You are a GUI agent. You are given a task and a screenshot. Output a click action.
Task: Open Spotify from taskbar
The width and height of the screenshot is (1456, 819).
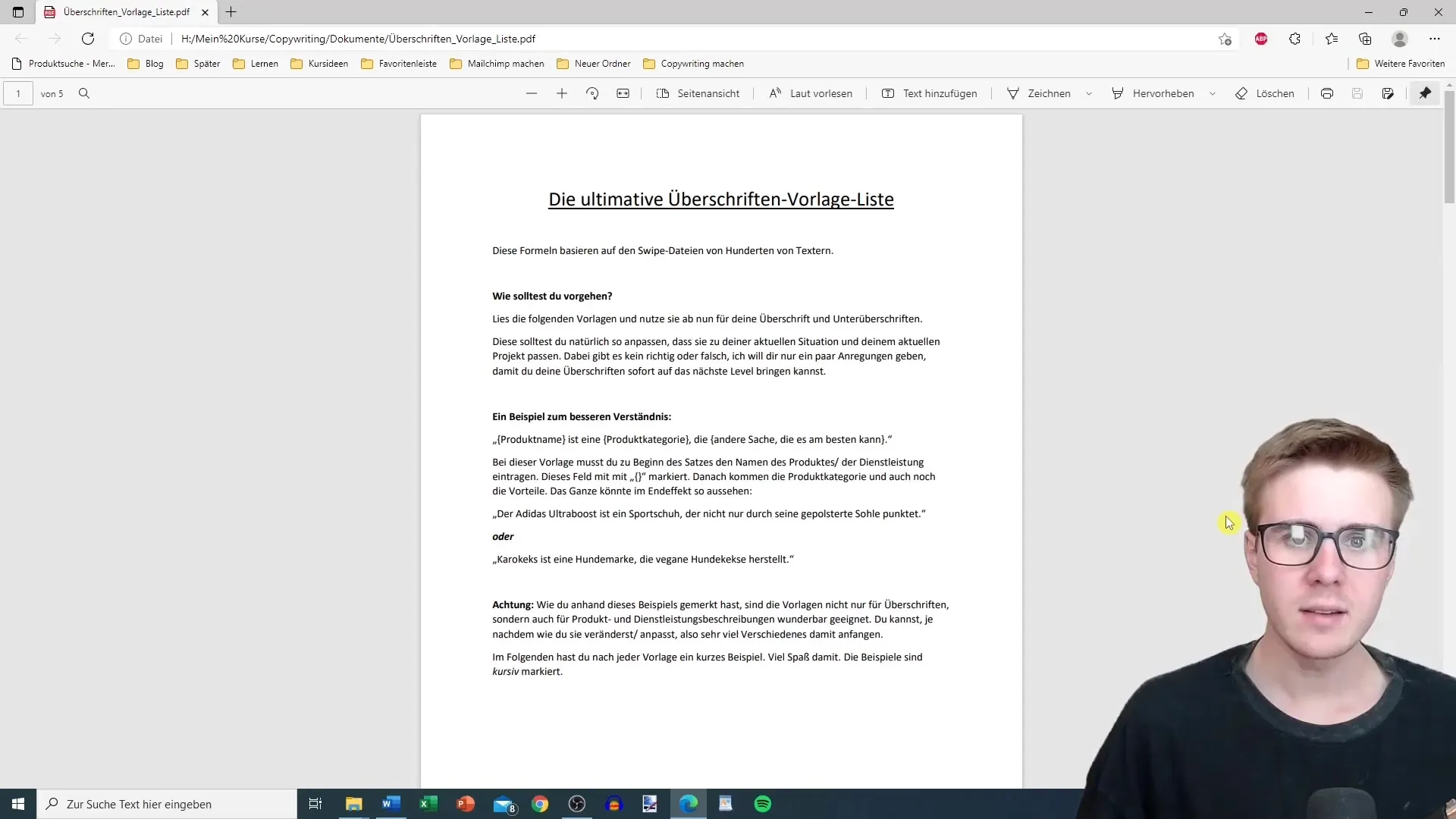(x=763, y=804)
